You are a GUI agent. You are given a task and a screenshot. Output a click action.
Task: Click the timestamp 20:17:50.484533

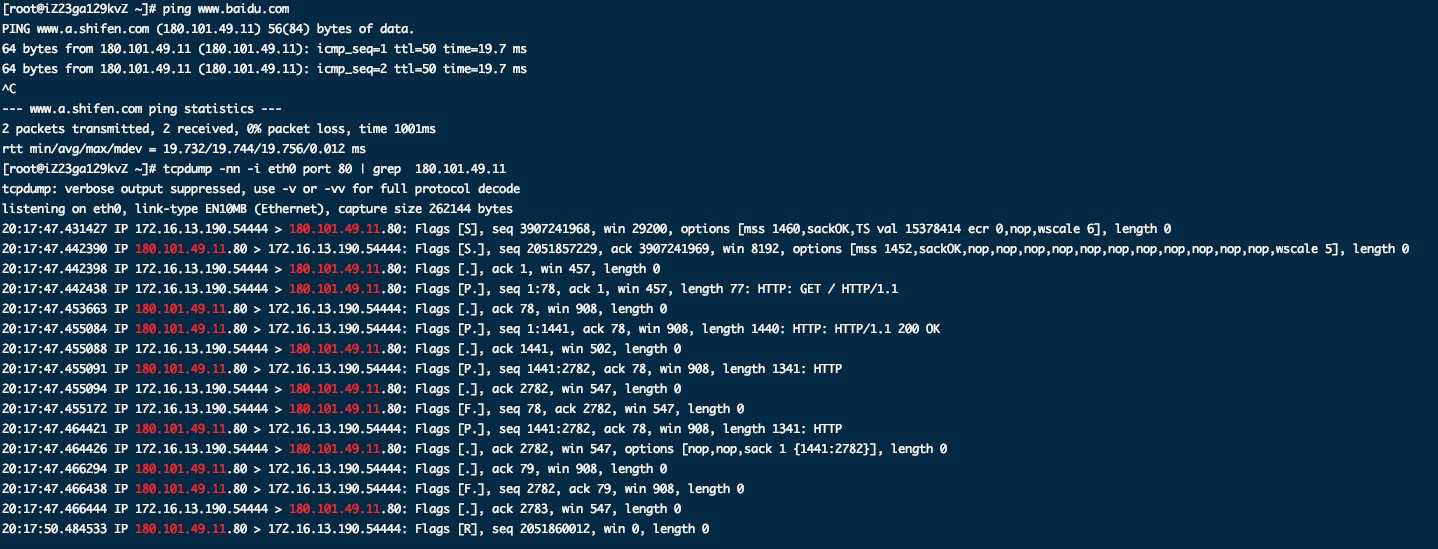coord(52,529)
